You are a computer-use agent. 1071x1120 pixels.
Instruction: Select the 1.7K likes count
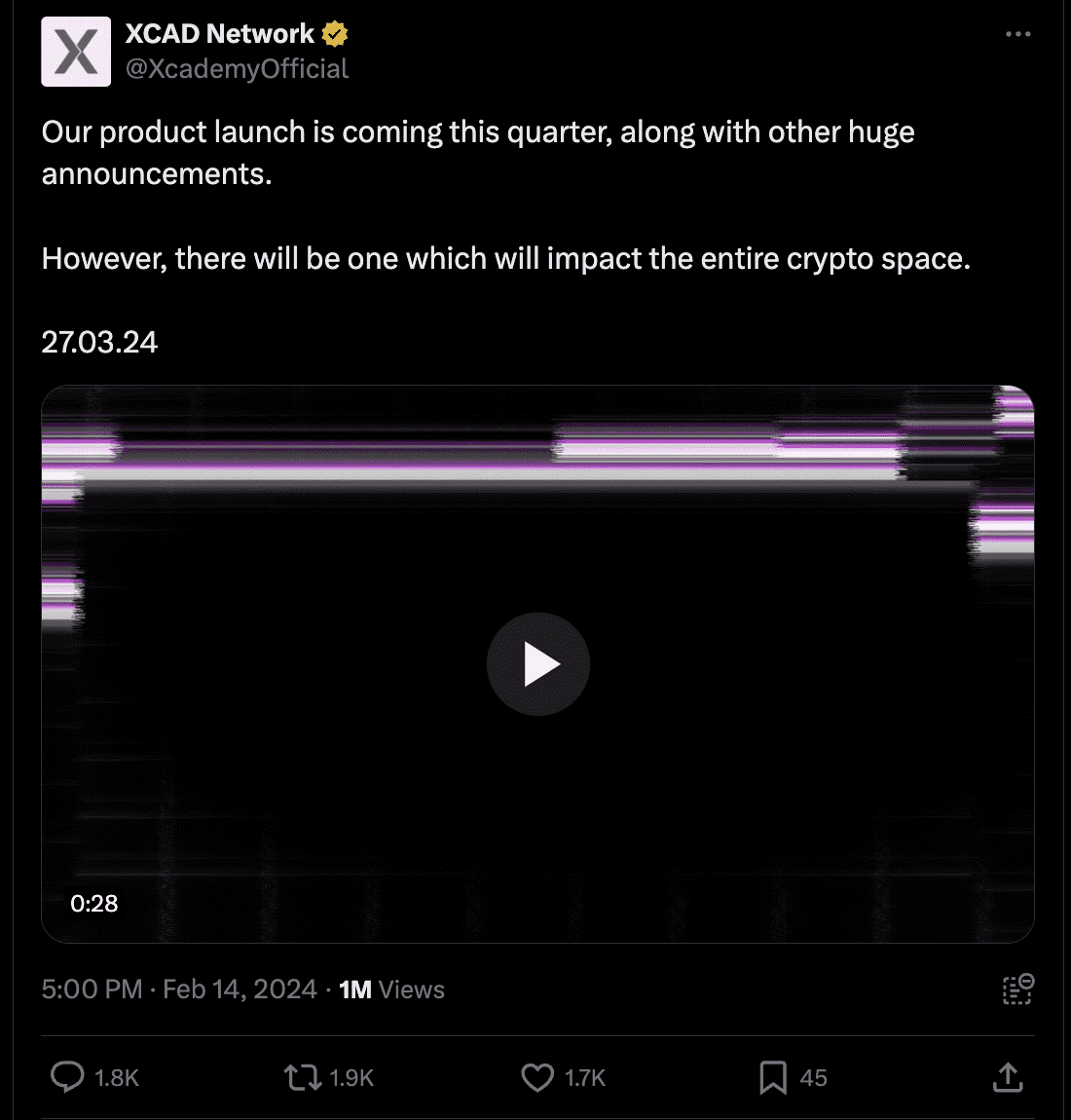coord(585,1078)
